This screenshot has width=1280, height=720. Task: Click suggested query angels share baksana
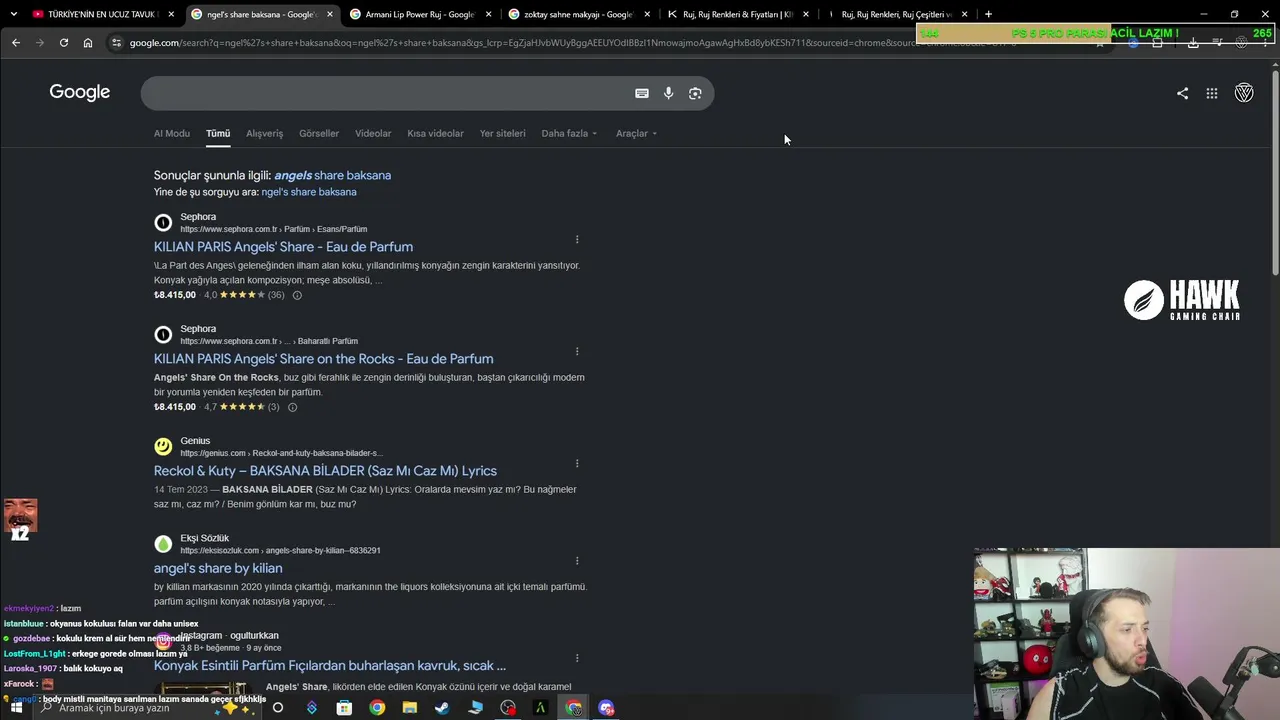tap(332, 175)
